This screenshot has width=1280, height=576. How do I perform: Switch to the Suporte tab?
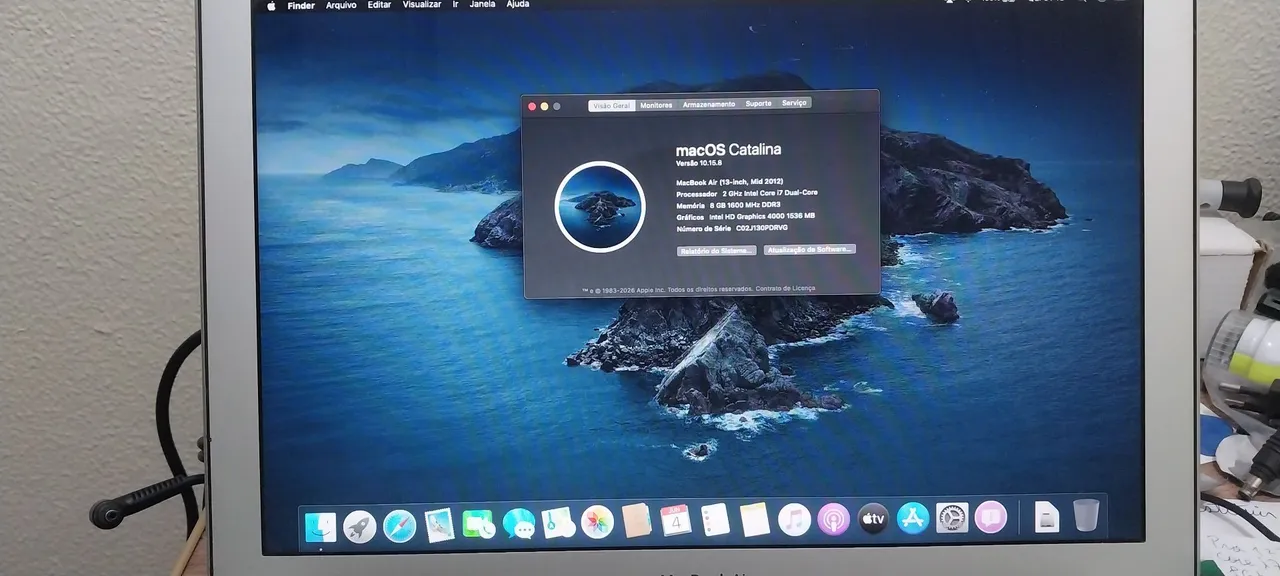point(758,103)
